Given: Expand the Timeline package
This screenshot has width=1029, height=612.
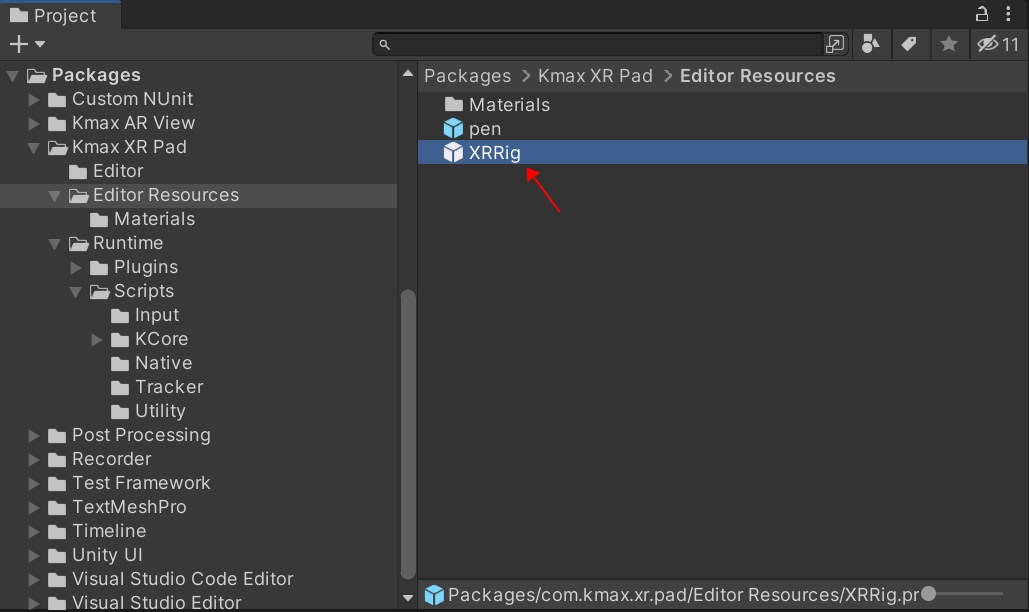Looking at the screenshot, I should click(33, 531).
